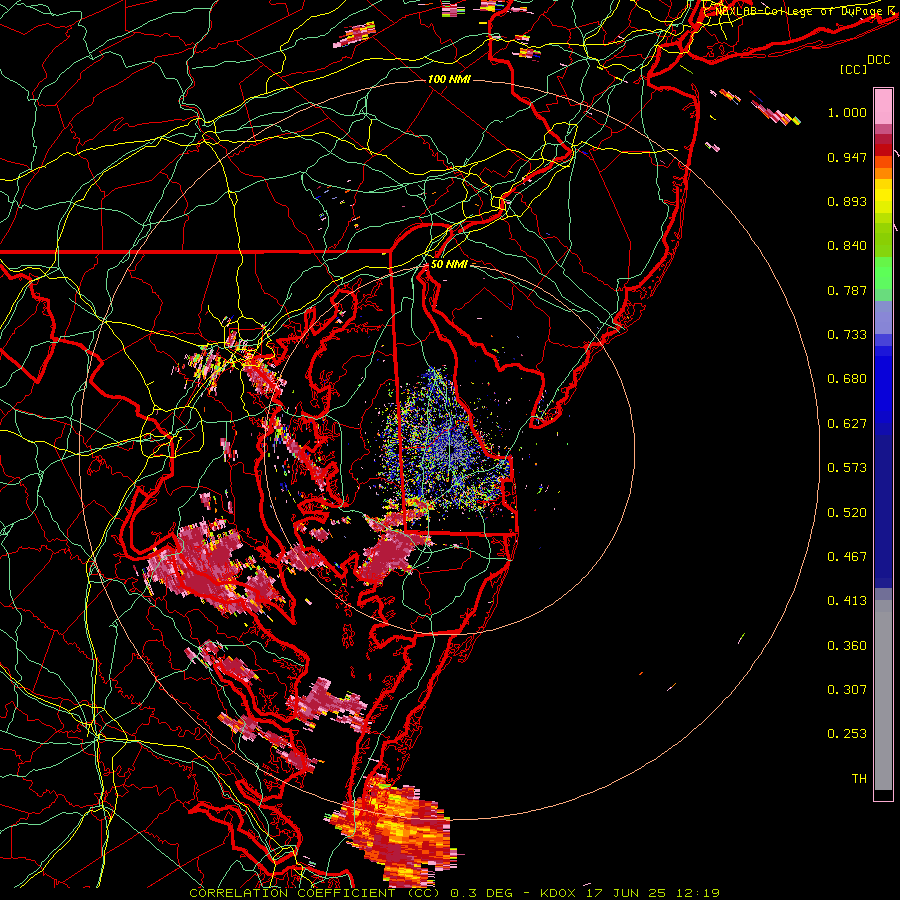The image size is (900, 900).
Task: Click the 'DCC' product code label
Action: click(879, 59)
